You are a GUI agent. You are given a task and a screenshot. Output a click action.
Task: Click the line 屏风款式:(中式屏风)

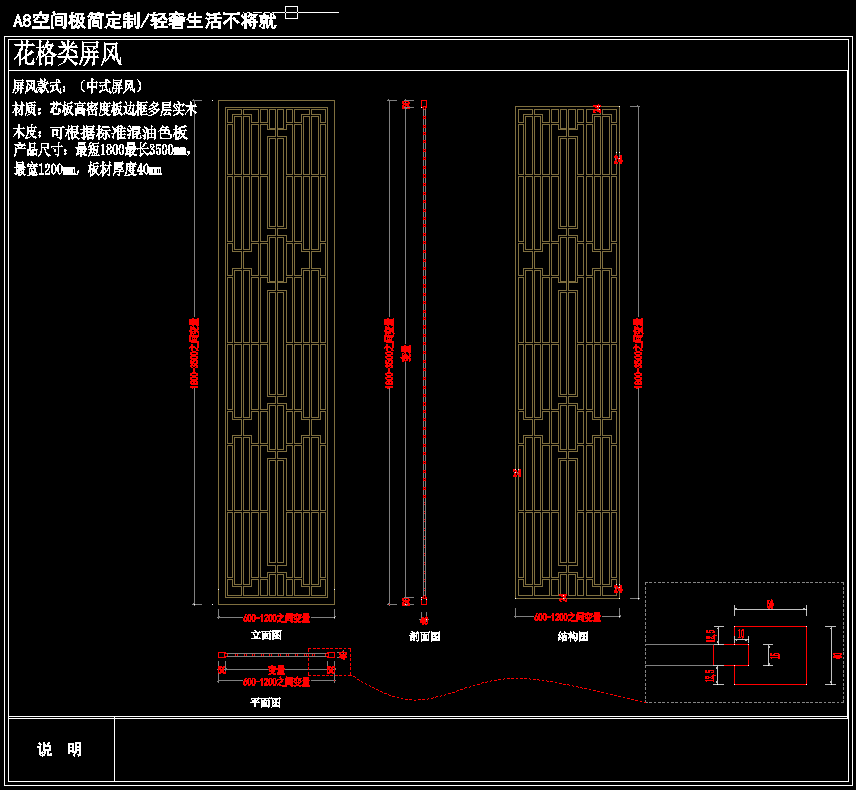point(78,86)
